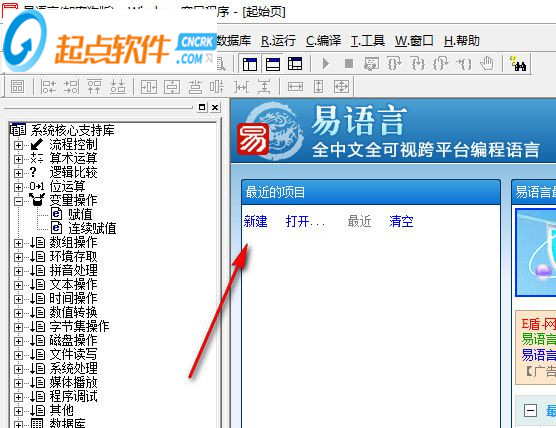Click the same height icon
The image size is (556, 428).
318,87
